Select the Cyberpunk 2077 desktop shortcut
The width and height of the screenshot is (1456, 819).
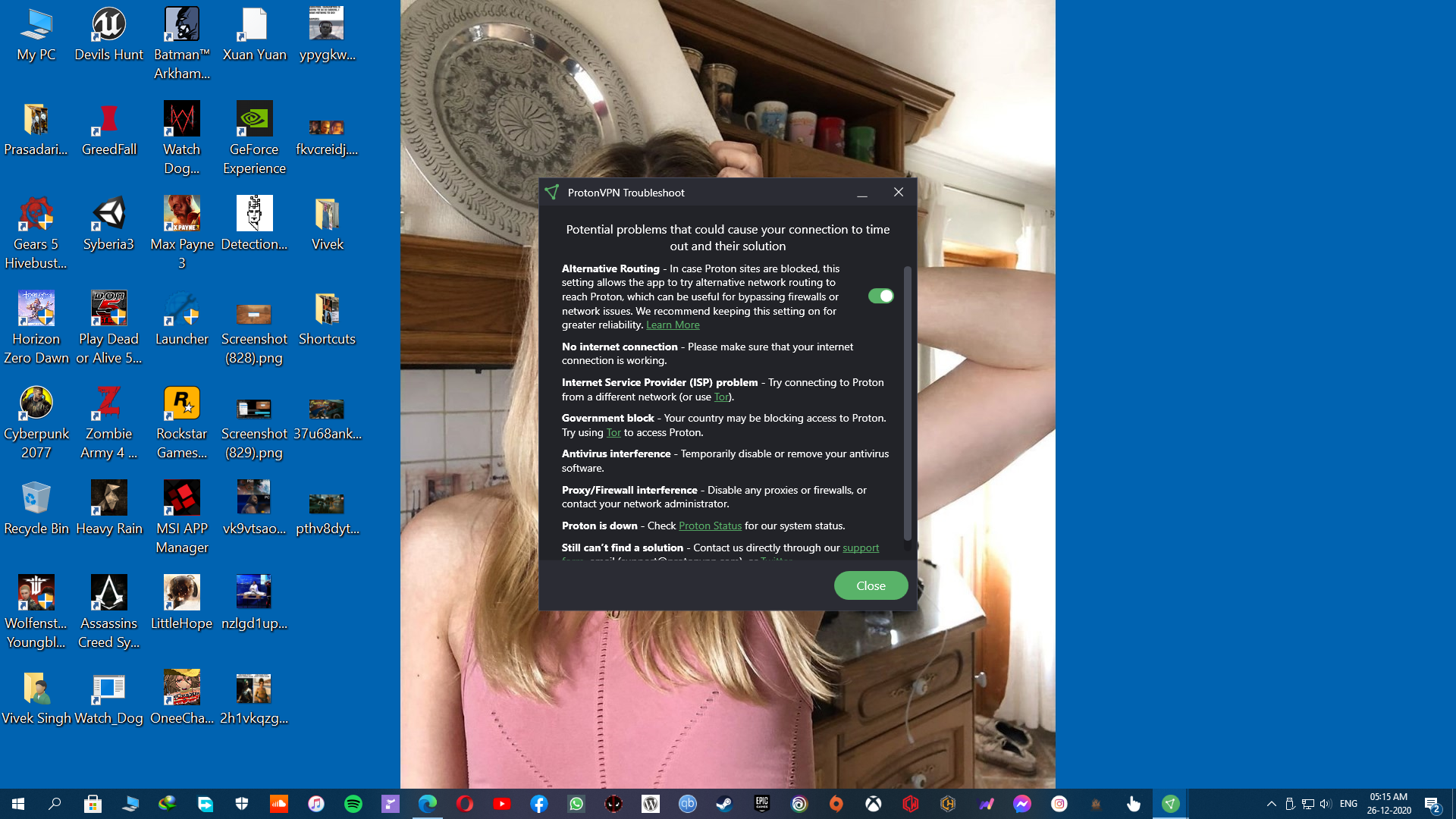[x=36, y=423]
